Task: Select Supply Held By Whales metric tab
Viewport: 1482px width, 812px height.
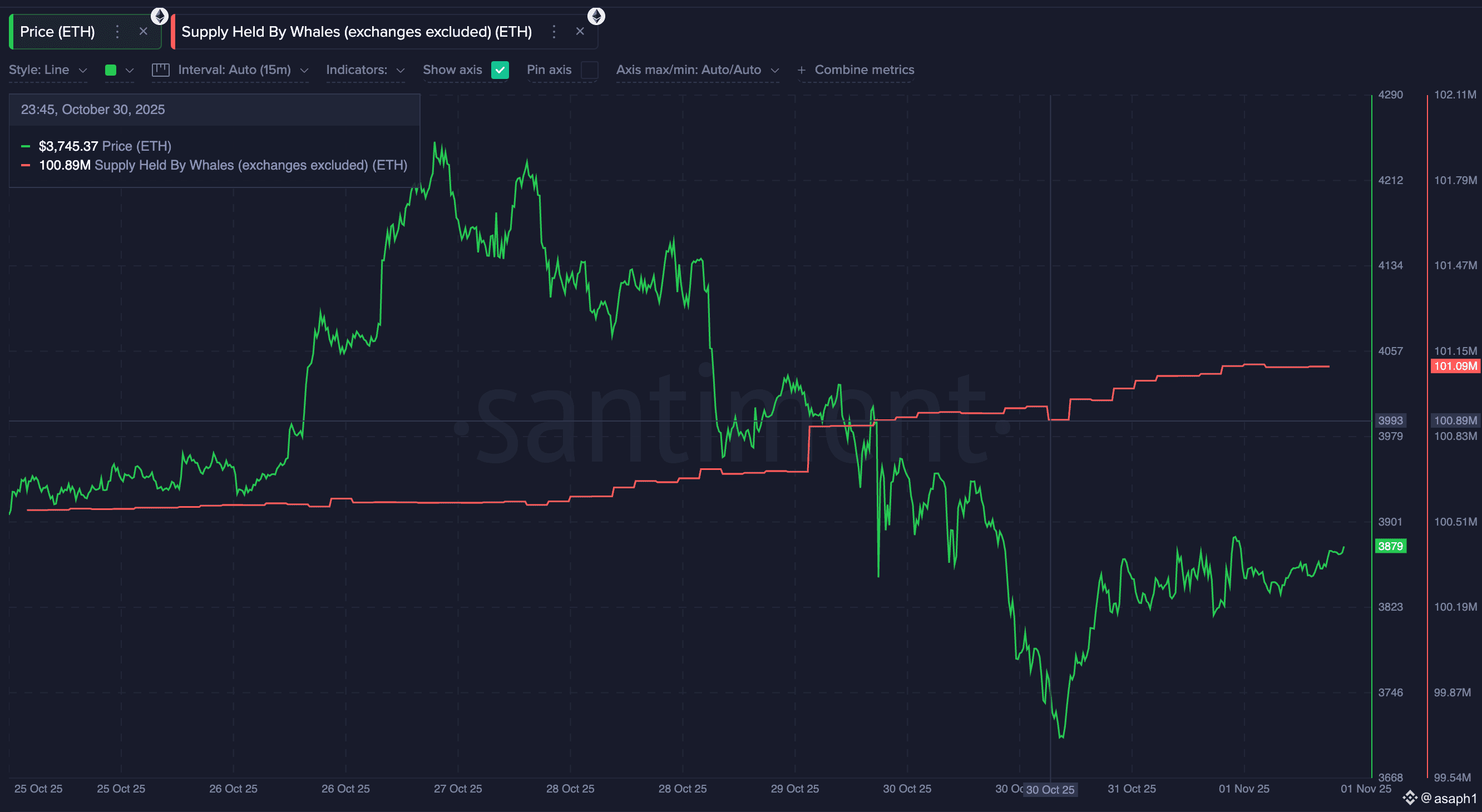Action: pyautogui.click(x=357, y=32)
